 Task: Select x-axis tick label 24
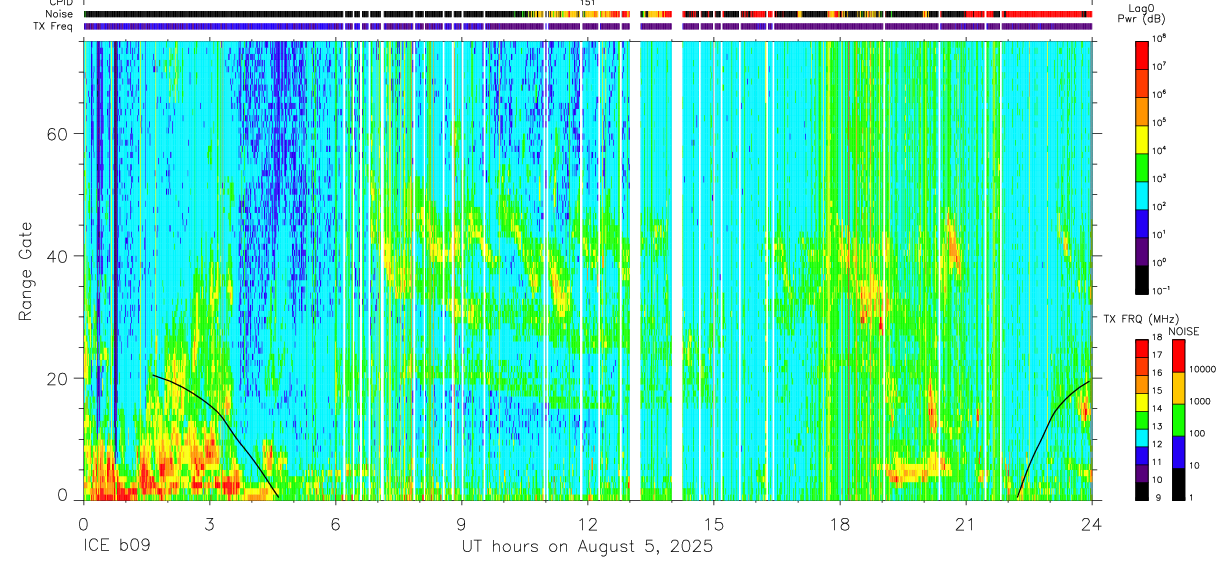point(1091,522)
